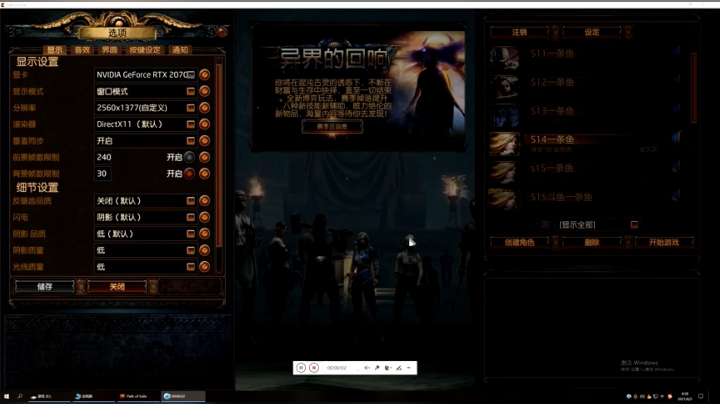
Task: Open the drawing pen tool in recorder
Action: (x=399, y=368)
